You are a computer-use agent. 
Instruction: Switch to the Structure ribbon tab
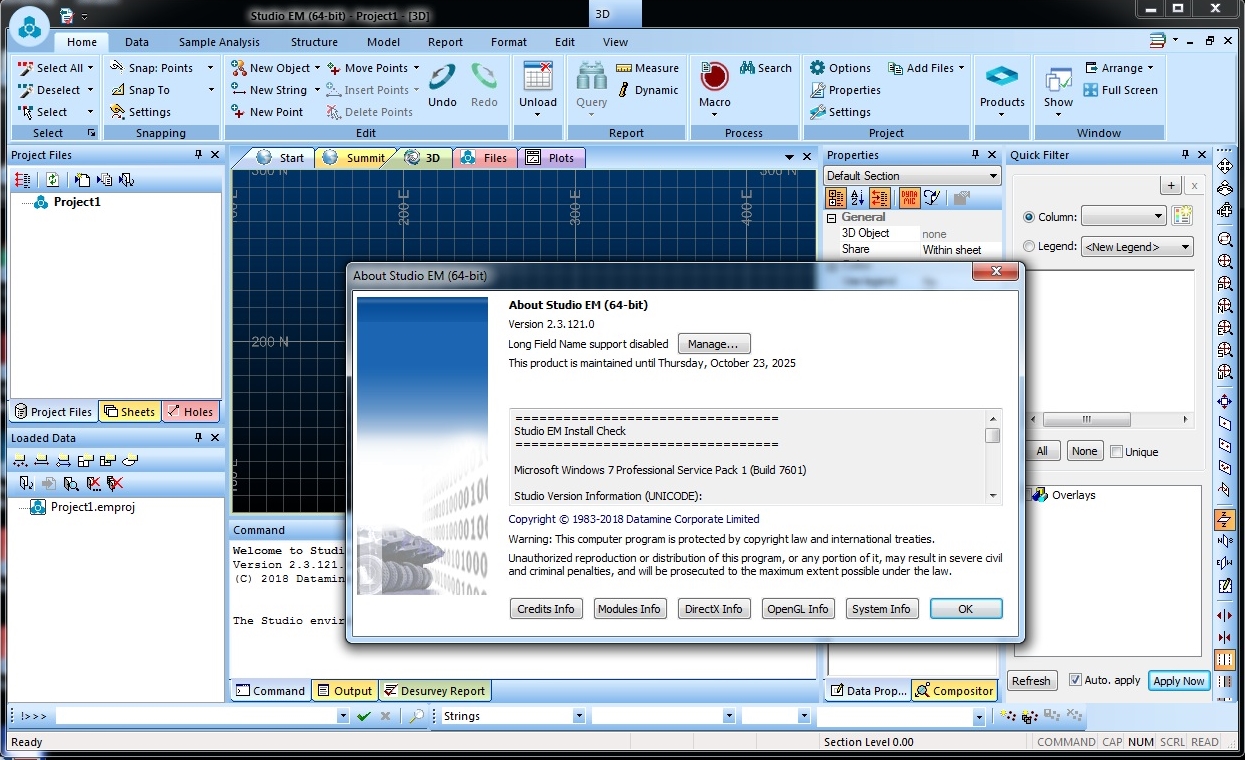pos(314,42)
